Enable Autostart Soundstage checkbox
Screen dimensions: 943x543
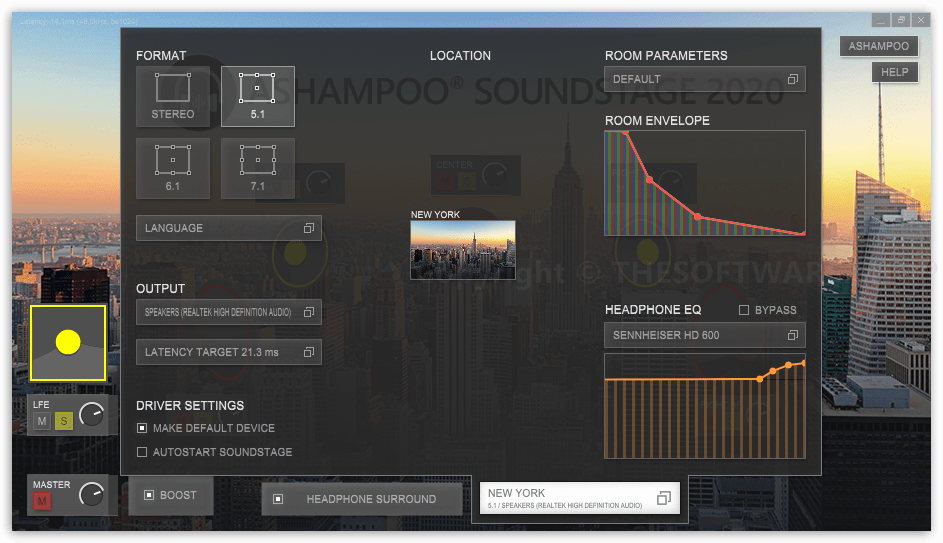point(142,452)
